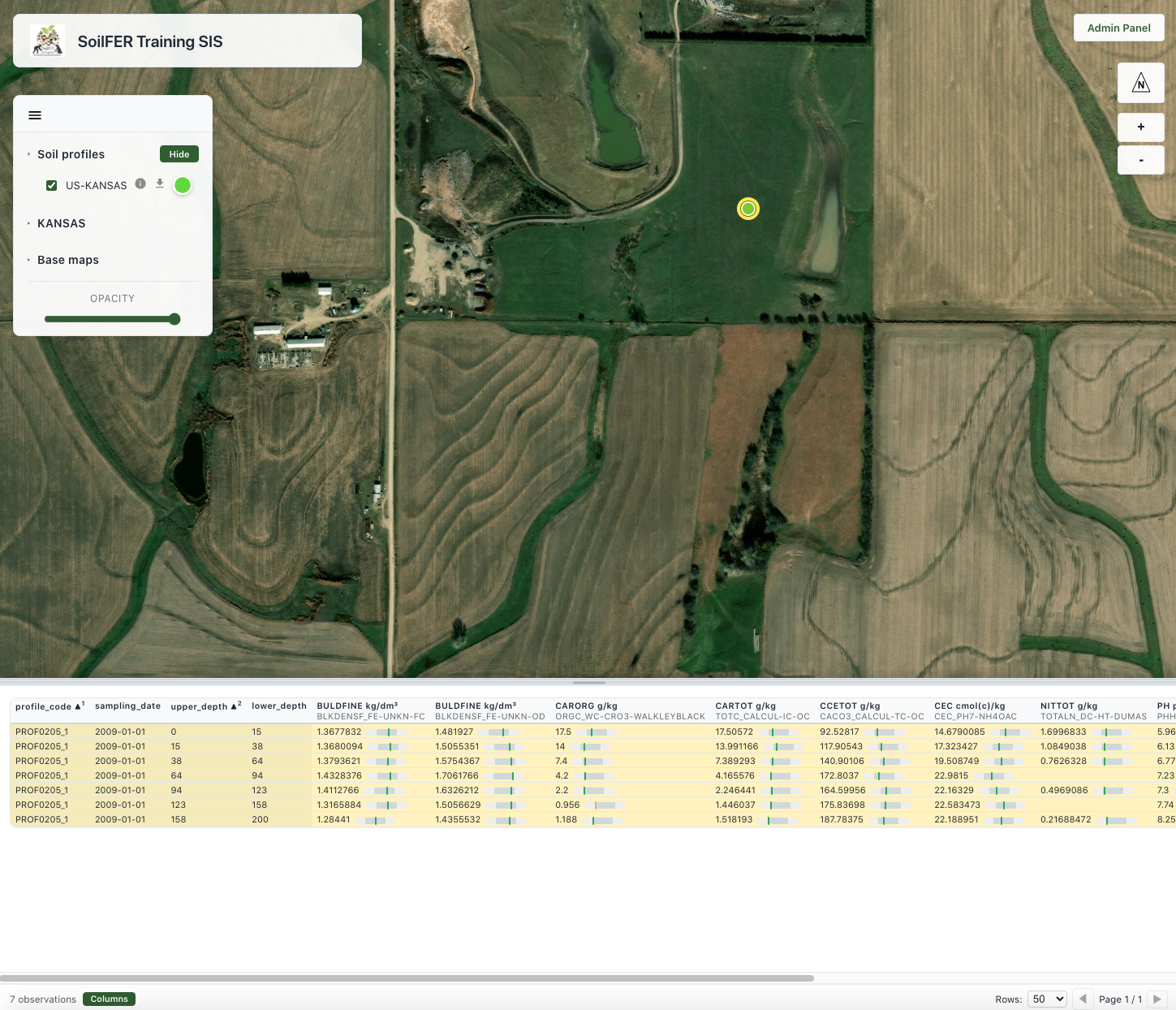Click the 7 observations count text
Screen dimensions: 1176x1010
[43, 999]
